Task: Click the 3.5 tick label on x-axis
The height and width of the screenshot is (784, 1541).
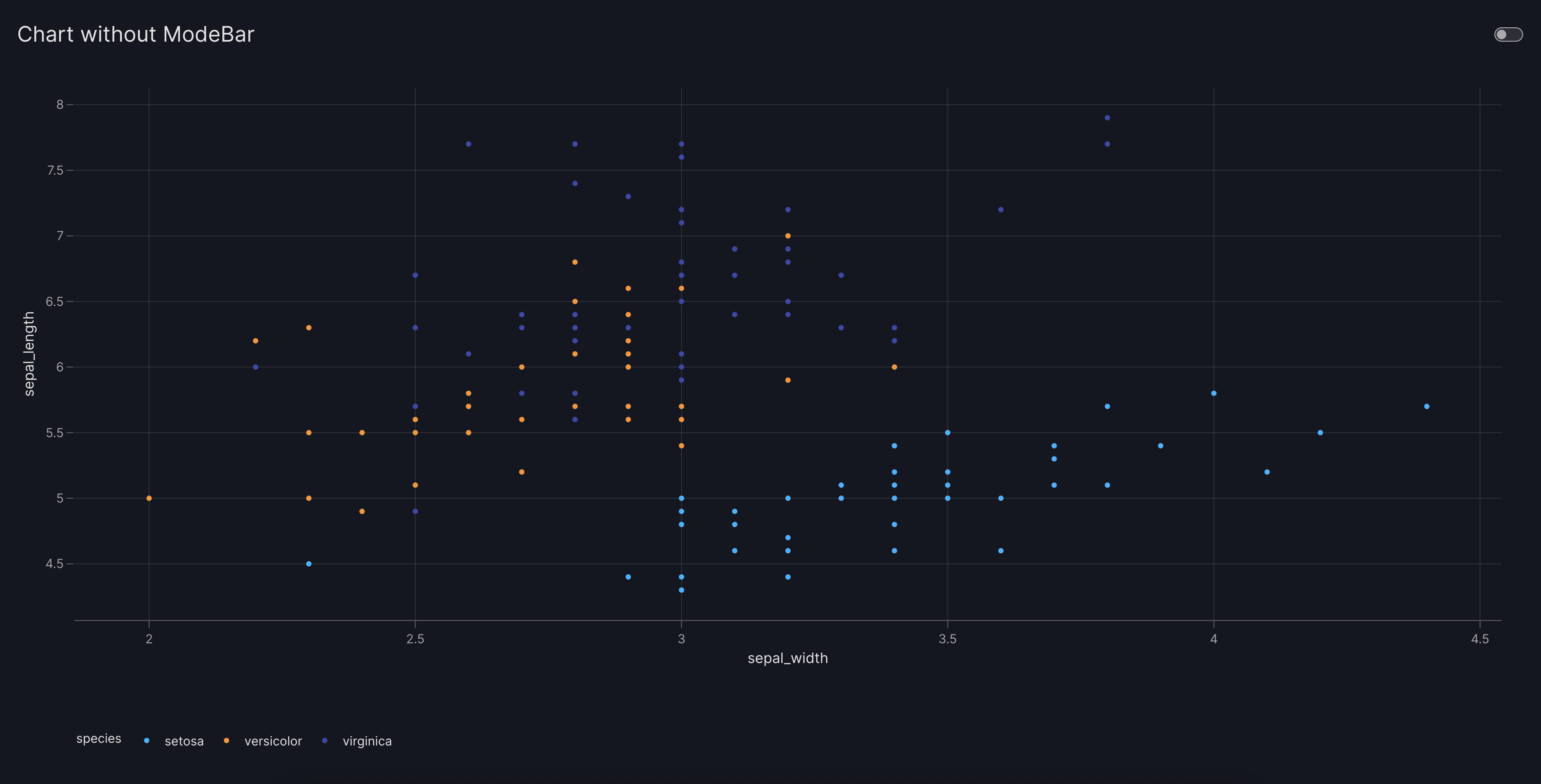Action: [x=948, y=639]
